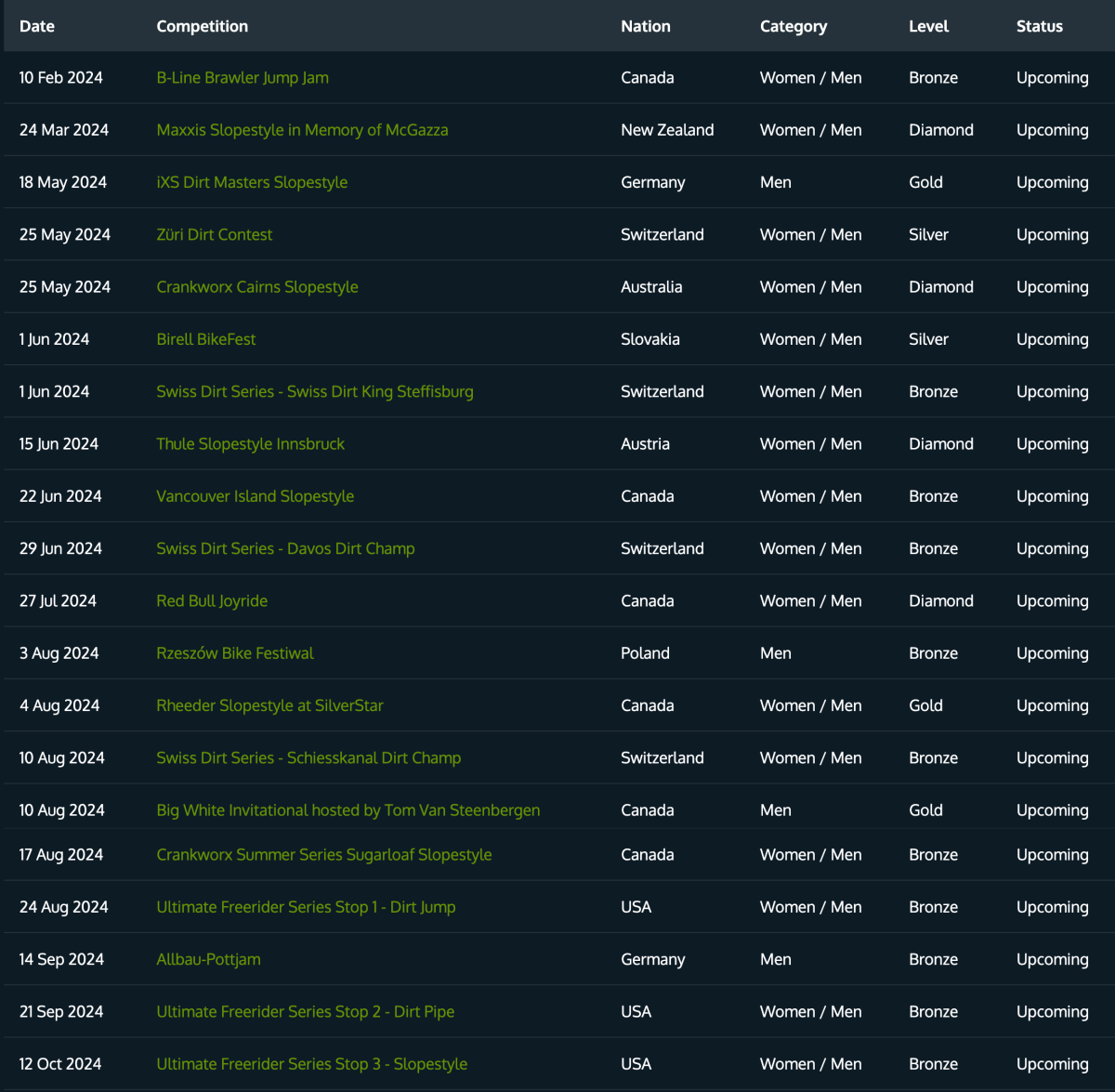The height and width of the screenshot is (1092, 1115).
Task: Select Crankworx Cairns Slopestyle competition link
Action: click(257, 287)
